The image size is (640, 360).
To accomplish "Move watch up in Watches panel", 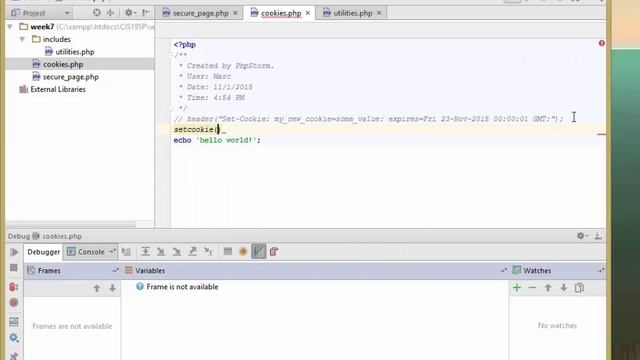I will 548,288.
